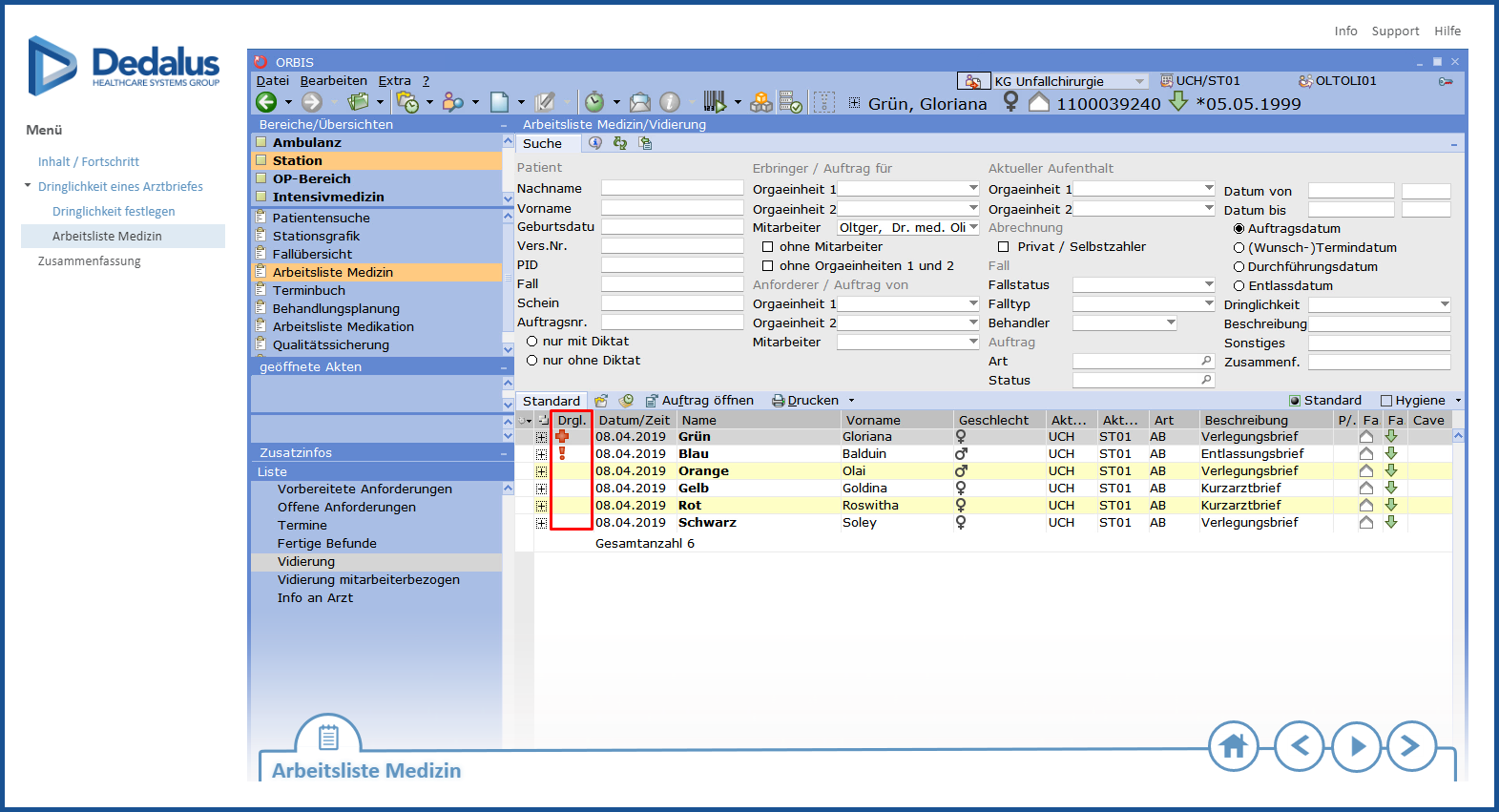Enable the 'ohne Mitarbeiter' checkbox
The height and width of the screenshot is (812, 1499).
tap(767, 247)
